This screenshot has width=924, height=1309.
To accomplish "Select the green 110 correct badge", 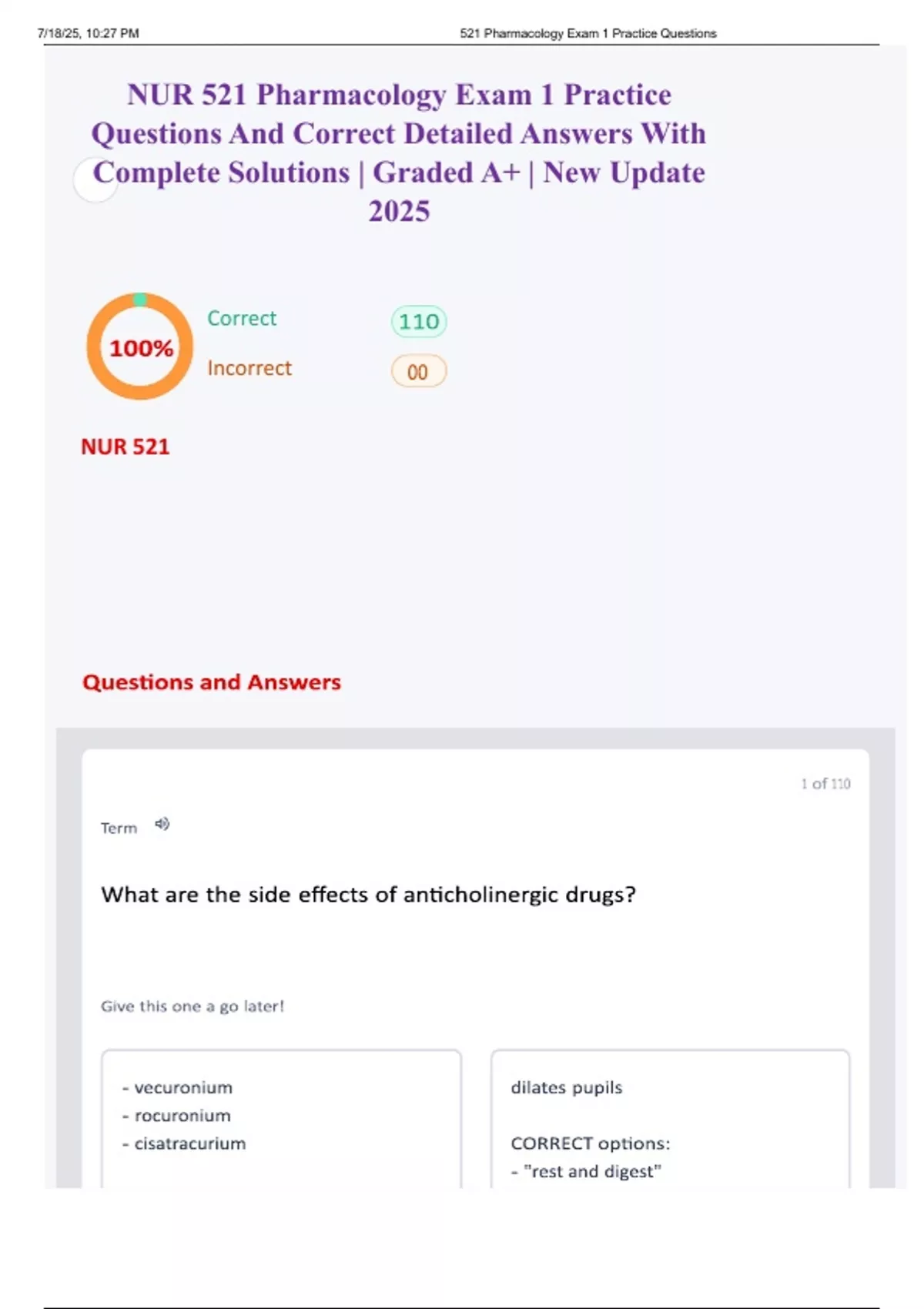I will [x=419, y=321].
